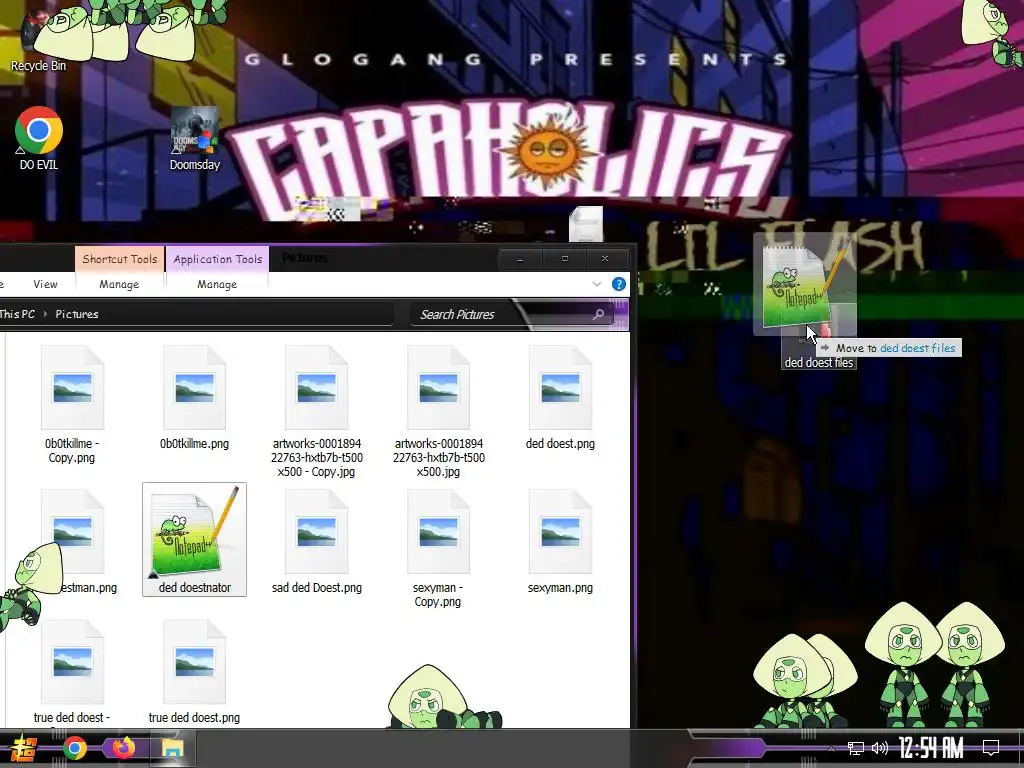Minimize the Pictures Explorer window

click(x=520, y=259)
